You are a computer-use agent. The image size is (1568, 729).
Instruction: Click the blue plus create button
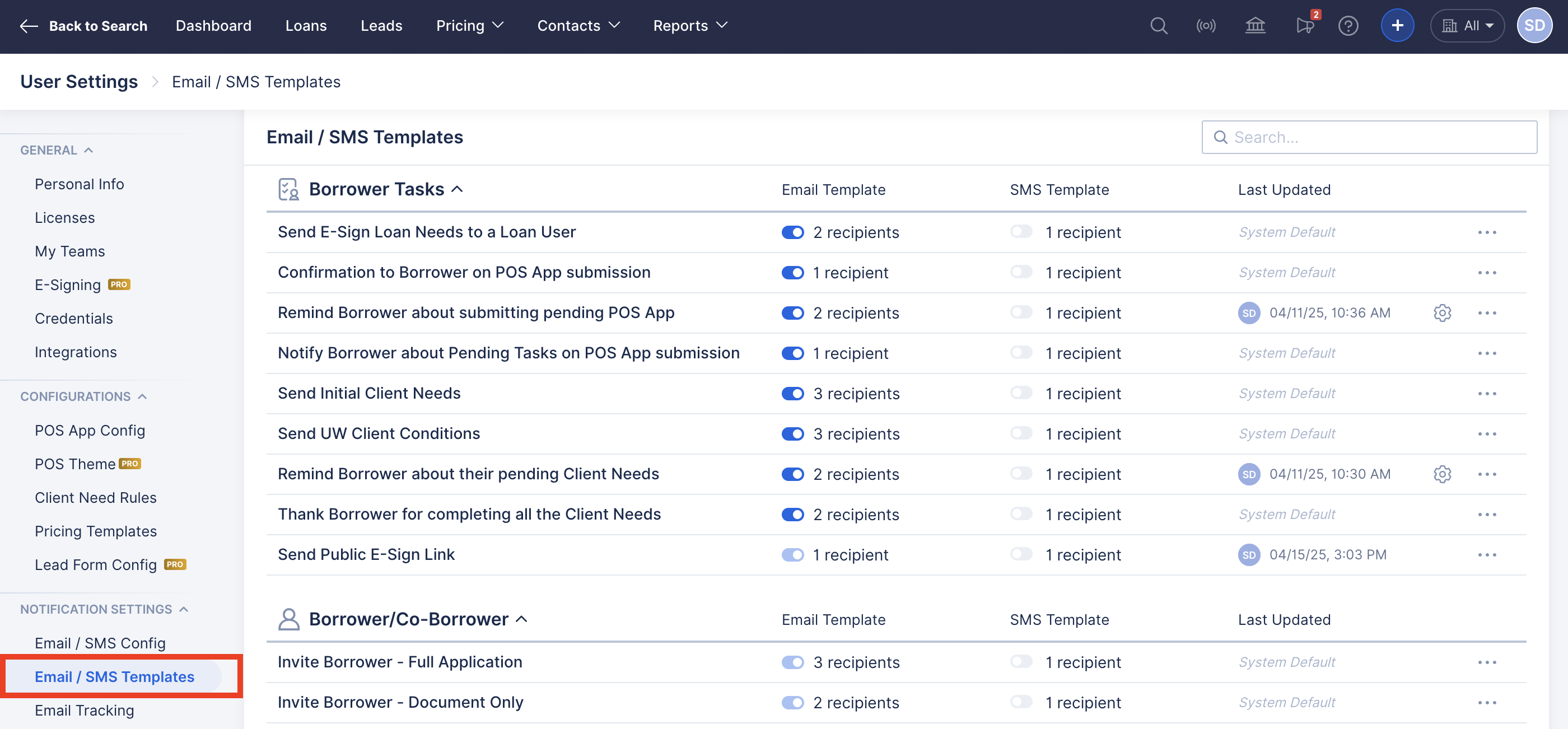pos(1397,26)
